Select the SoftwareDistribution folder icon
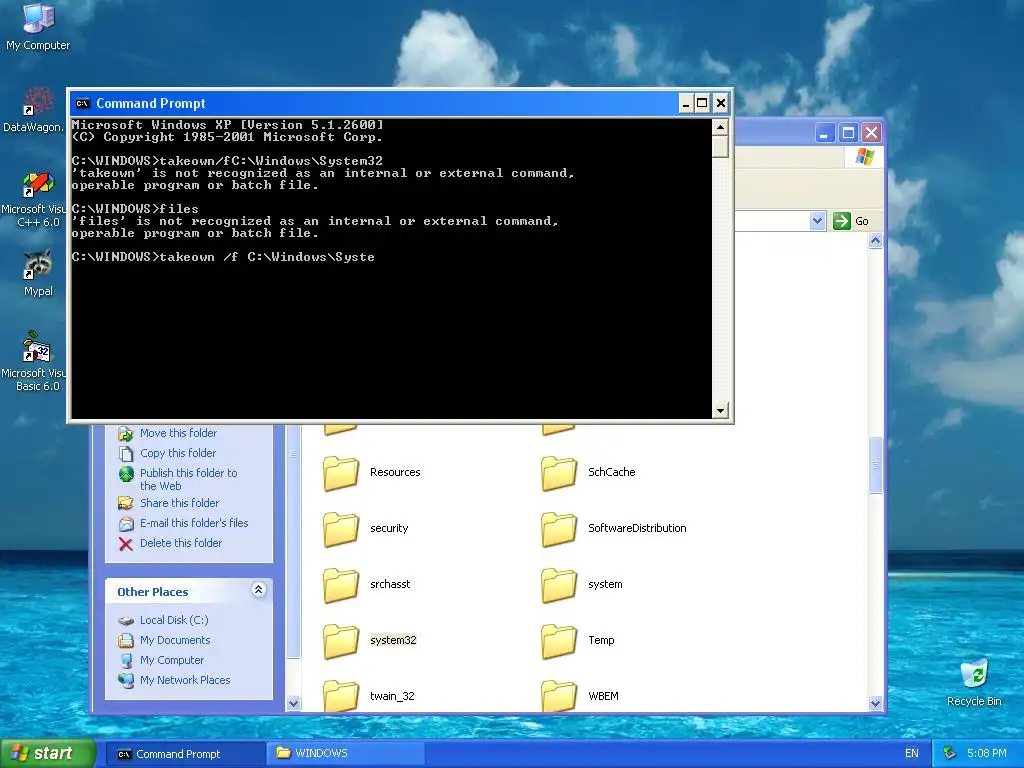The image size is (1024, 768). pyautogui.click(x=558, y=529)
